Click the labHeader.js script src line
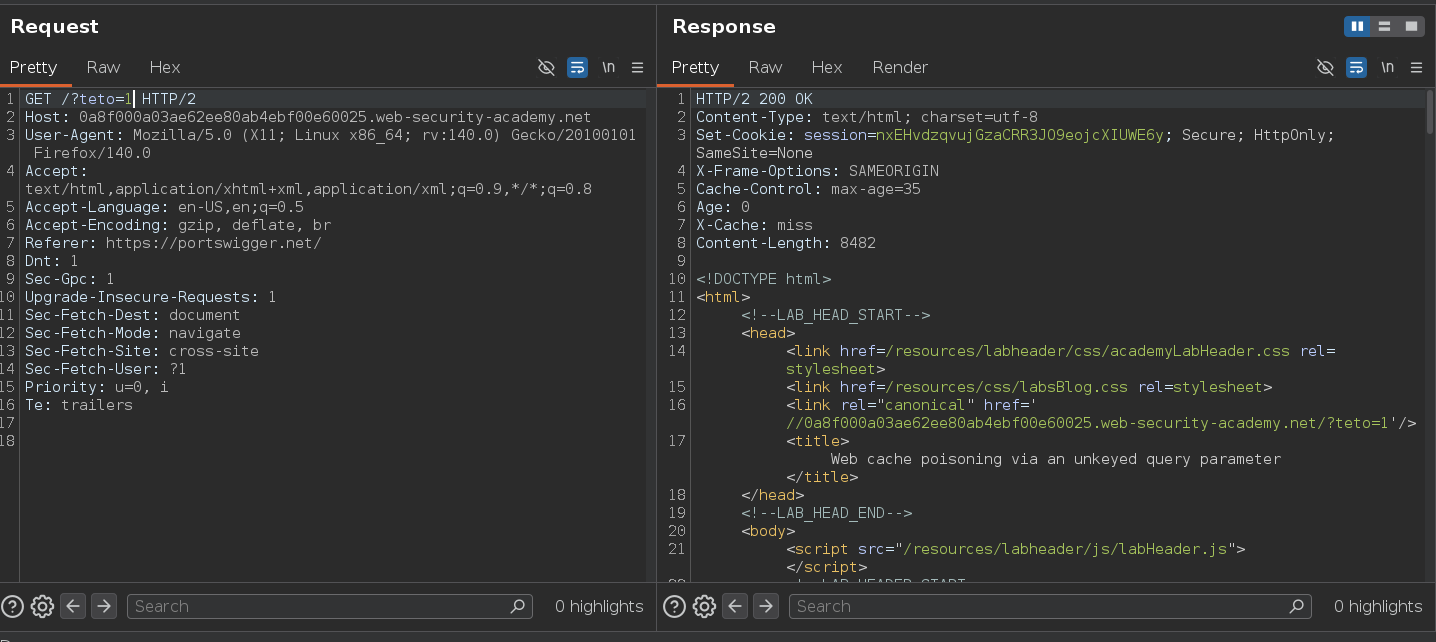This screenshot has width=1436, height=642. (x=1016, y=549)
